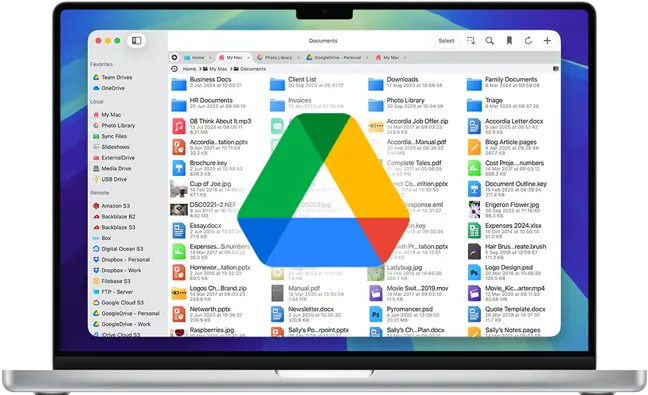This screenshot has height=395, width=648.
Task: Click the circular refresh icon
Action: tap(528, 40)
